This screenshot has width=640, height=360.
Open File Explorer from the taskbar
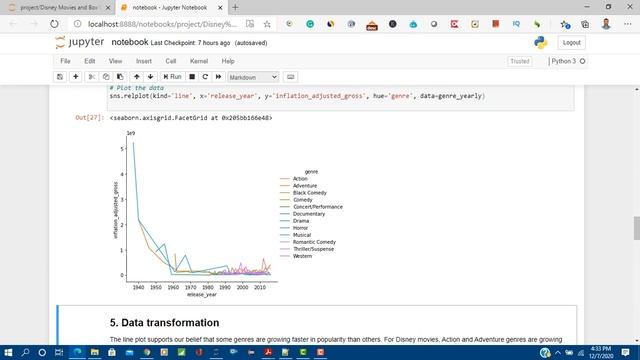click(x=95, y=352)
